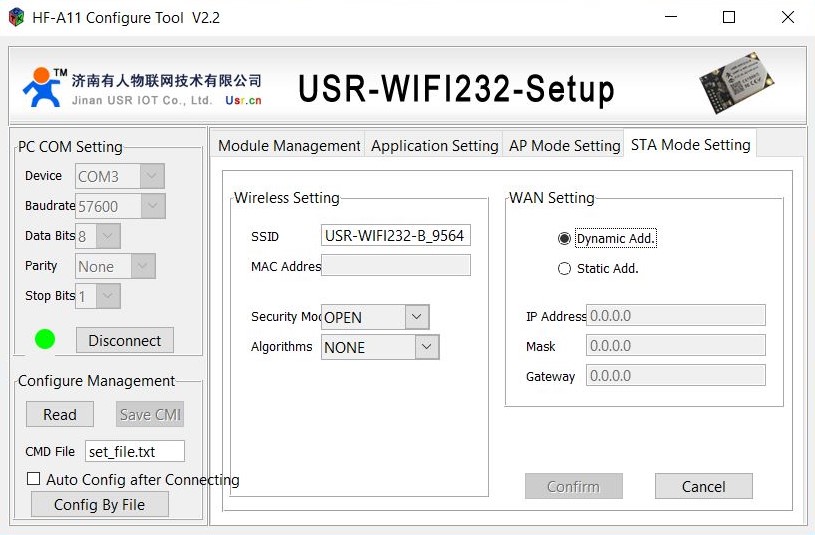Click the HF-A11 app icon in title bar
Viewport: 815px width, 535px height.
click(x=16, y=17)
